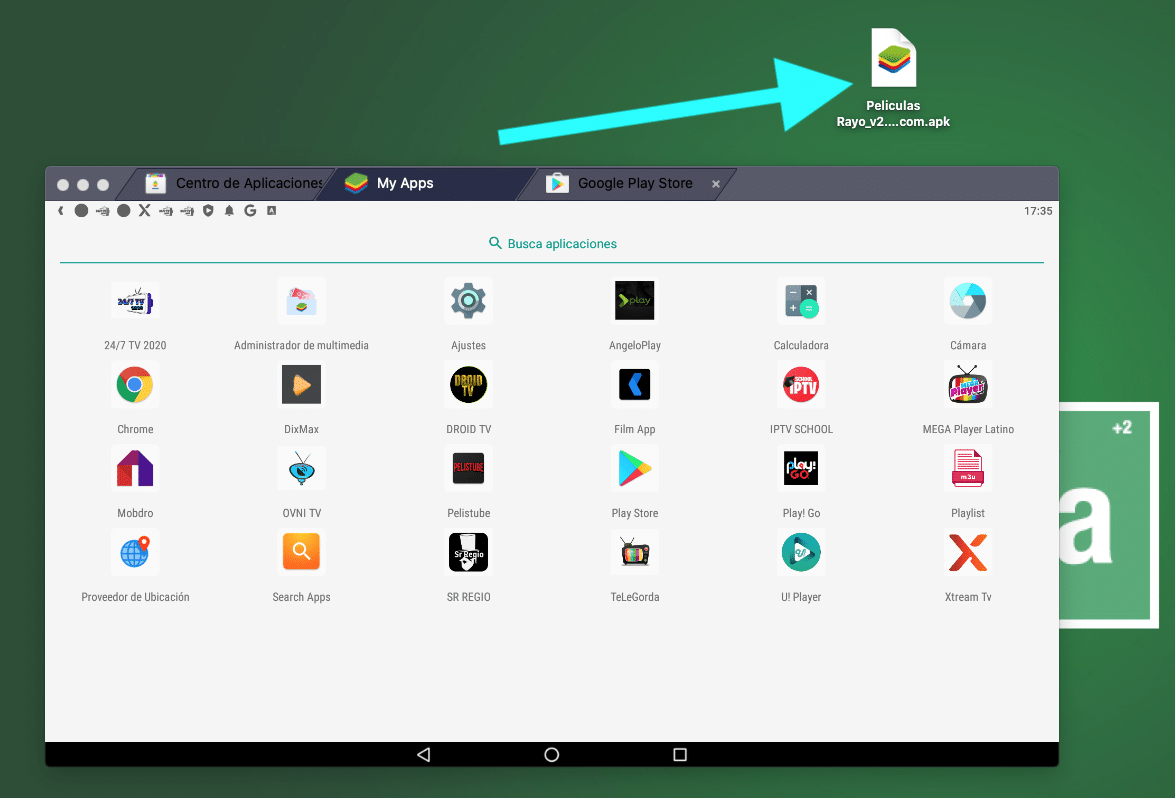The height and width of the screenshot is (798, 1175).
Task: Launch OVNI TV app
Action: (x=301, y=469)
